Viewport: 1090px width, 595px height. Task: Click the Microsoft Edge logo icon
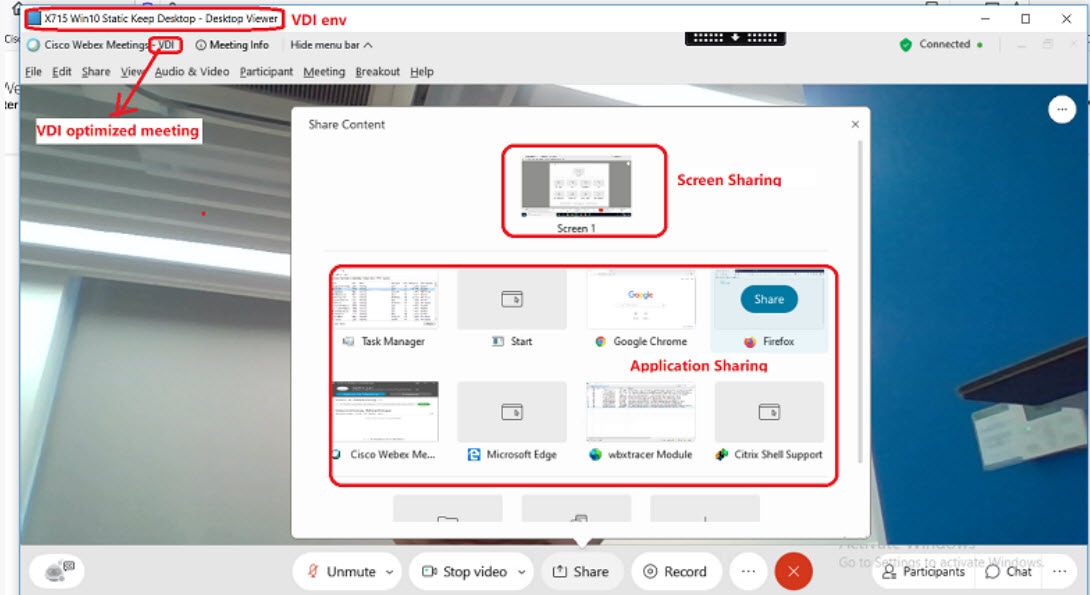click(x=474, y=455)
